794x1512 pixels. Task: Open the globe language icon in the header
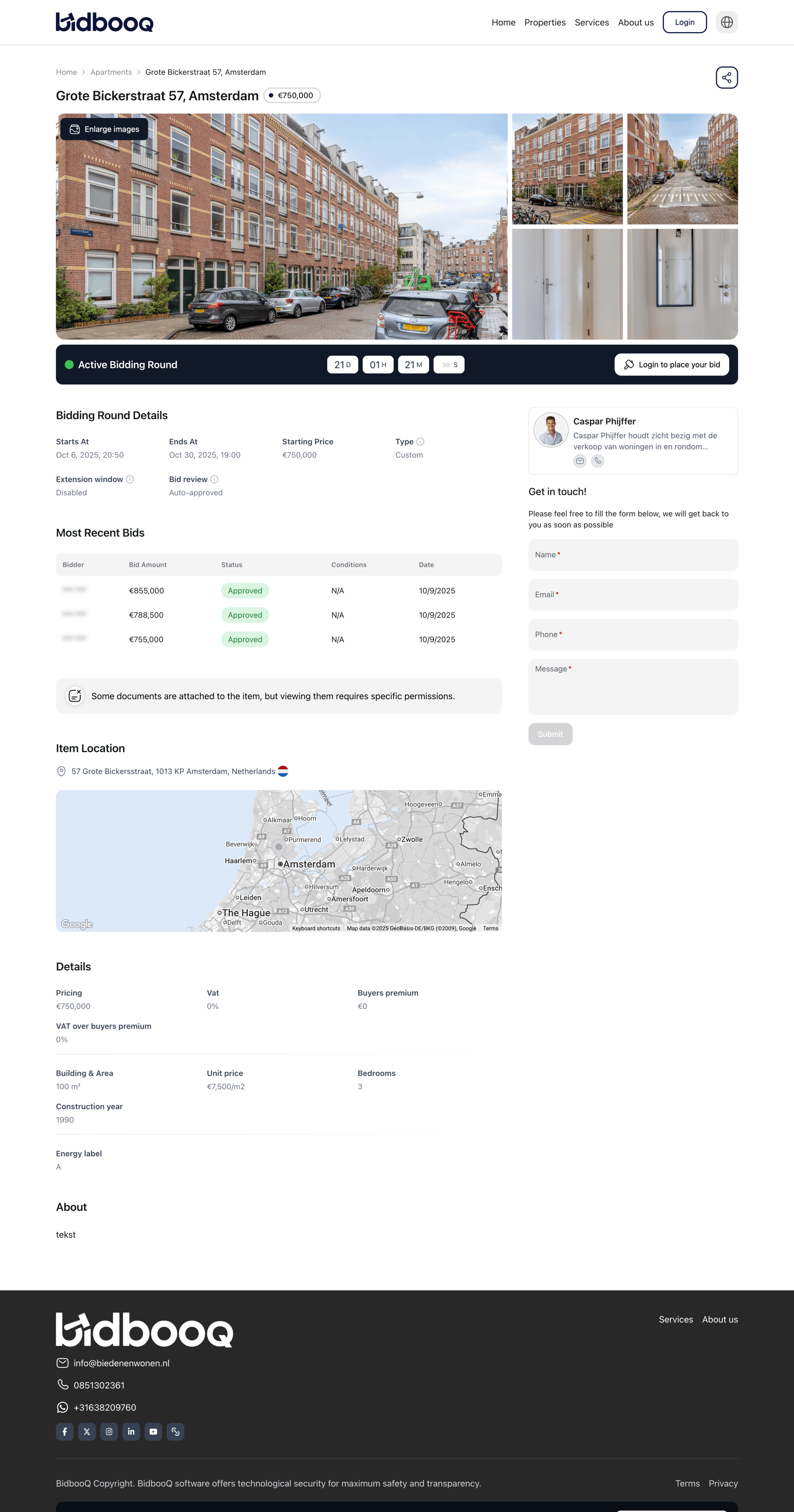pos(727,22)
